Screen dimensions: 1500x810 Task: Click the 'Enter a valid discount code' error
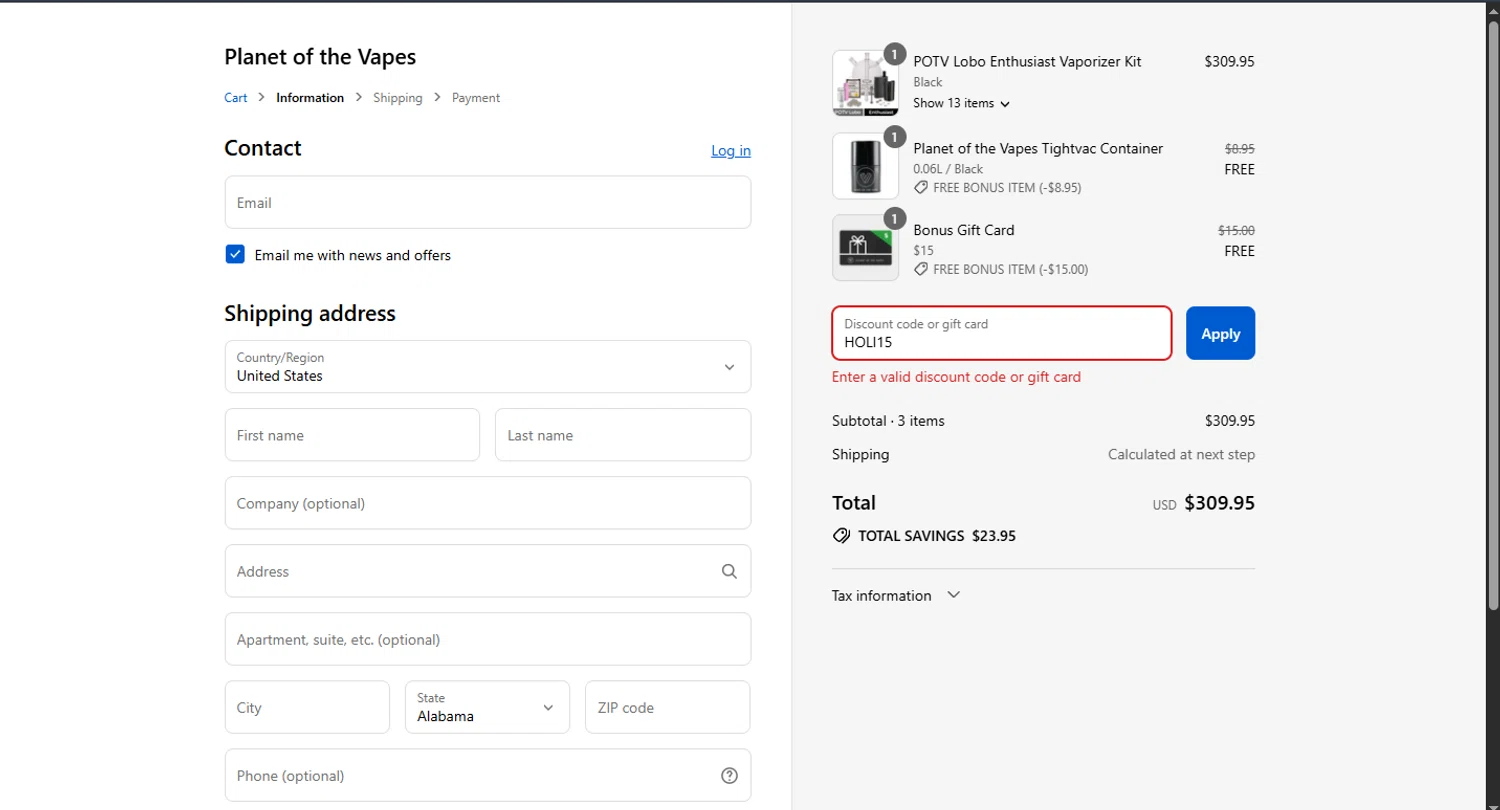click(x=956, y=377)
